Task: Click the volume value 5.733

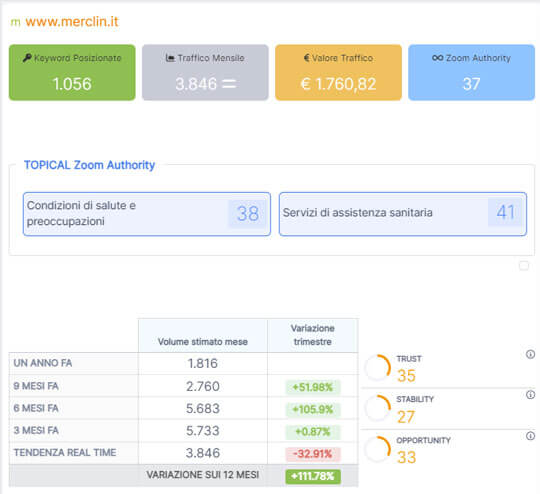Action: click(202, 431)
